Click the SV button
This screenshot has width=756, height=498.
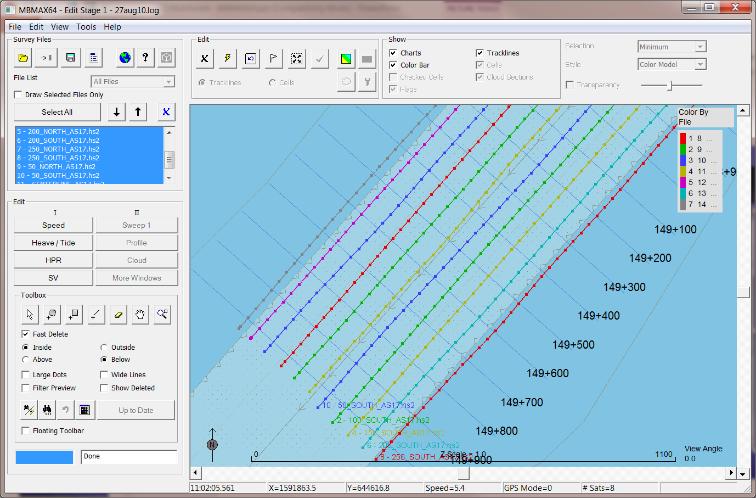coord(53,278)
